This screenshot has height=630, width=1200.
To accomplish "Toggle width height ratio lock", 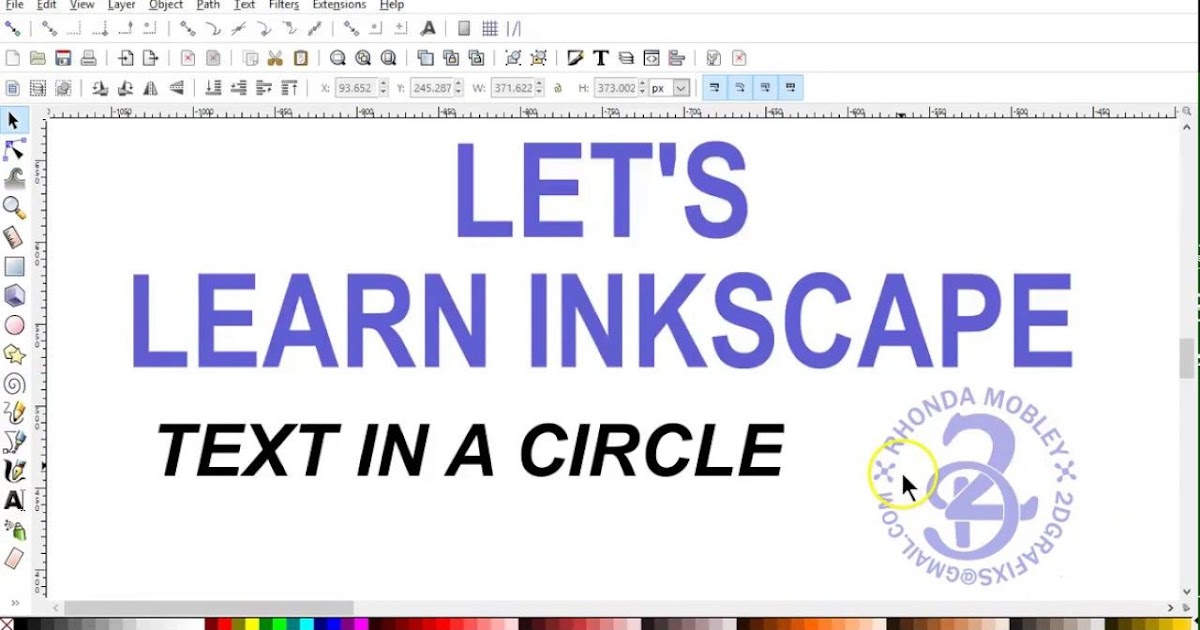I will click(558, 88).
